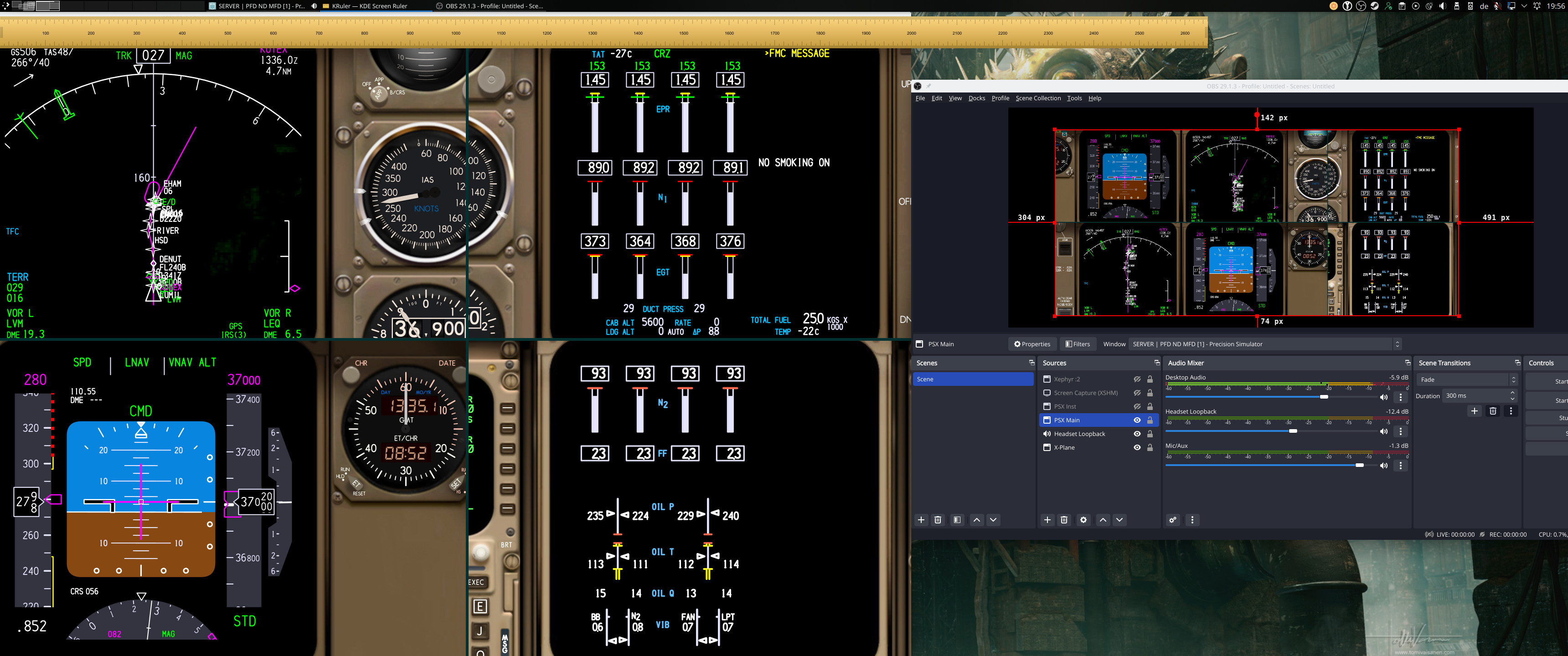Open scene filters icon in Scenes toolbar
Screen dimensions: 1568x656
click(x=957, y=520)
